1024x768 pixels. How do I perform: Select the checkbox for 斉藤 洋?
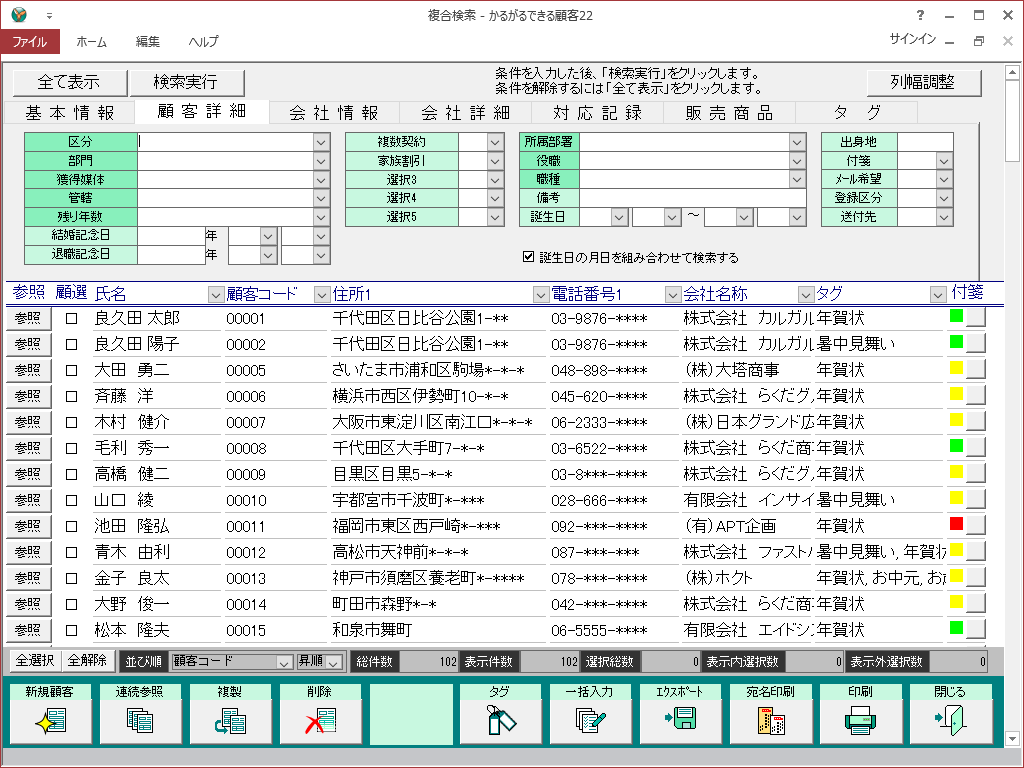[x=72, y=396]
